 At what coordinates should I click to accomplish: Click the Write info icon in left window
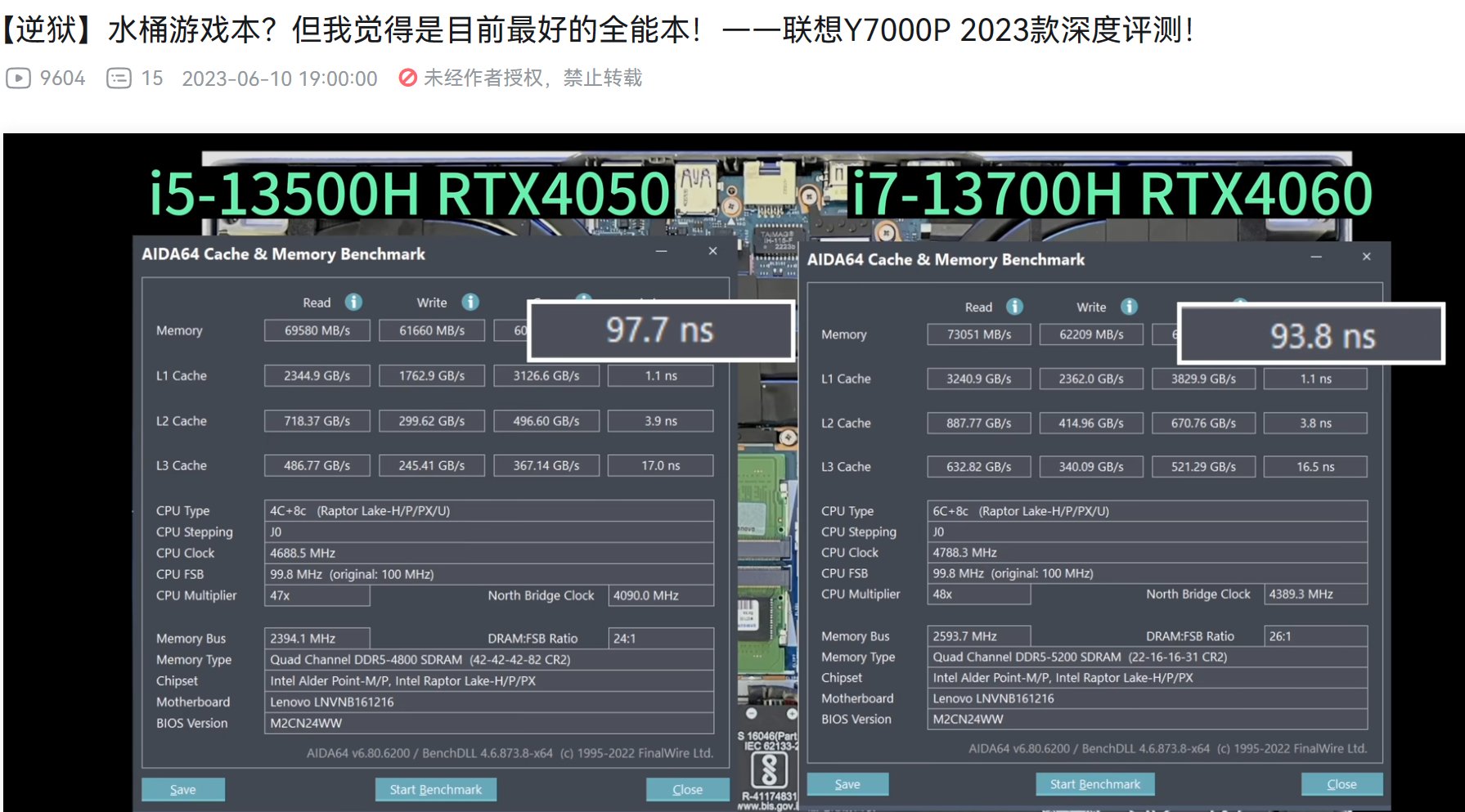pos(470,302)
